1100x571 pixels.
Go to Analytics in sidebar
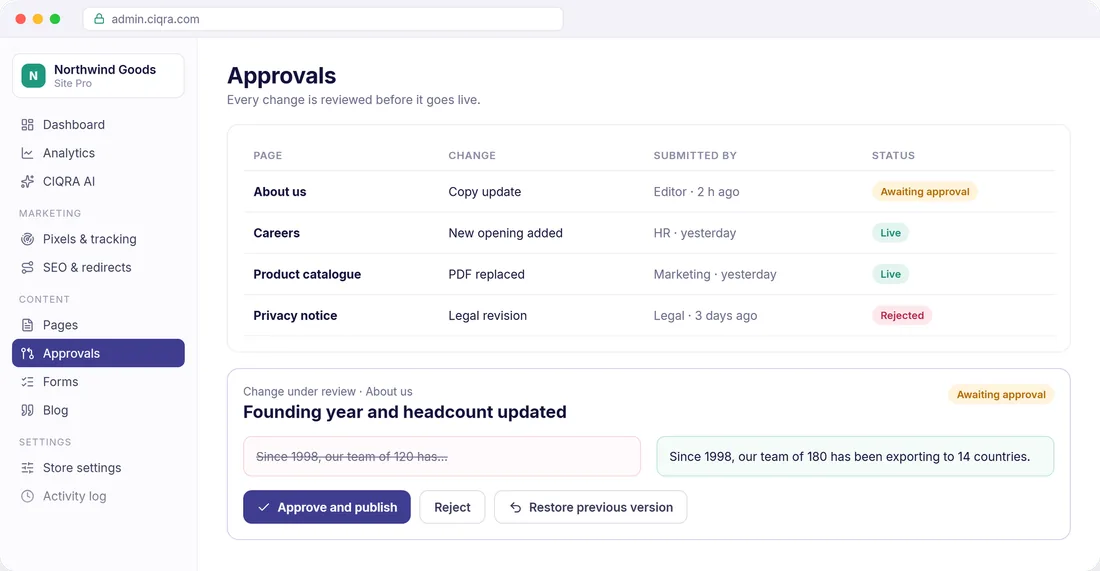coord(98,153)
